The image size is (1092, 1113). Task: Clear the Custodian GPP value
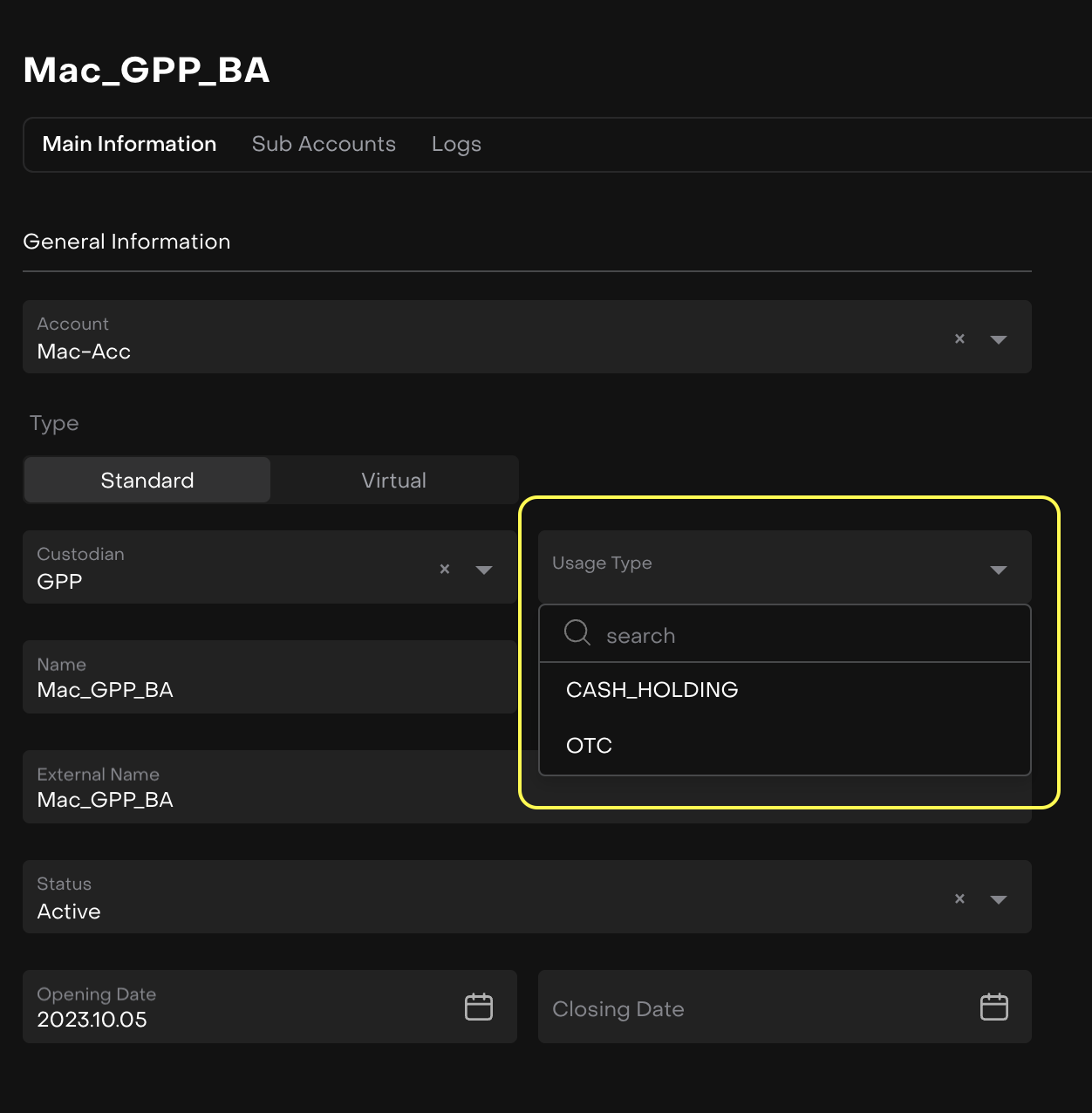[x=445, y=569]
